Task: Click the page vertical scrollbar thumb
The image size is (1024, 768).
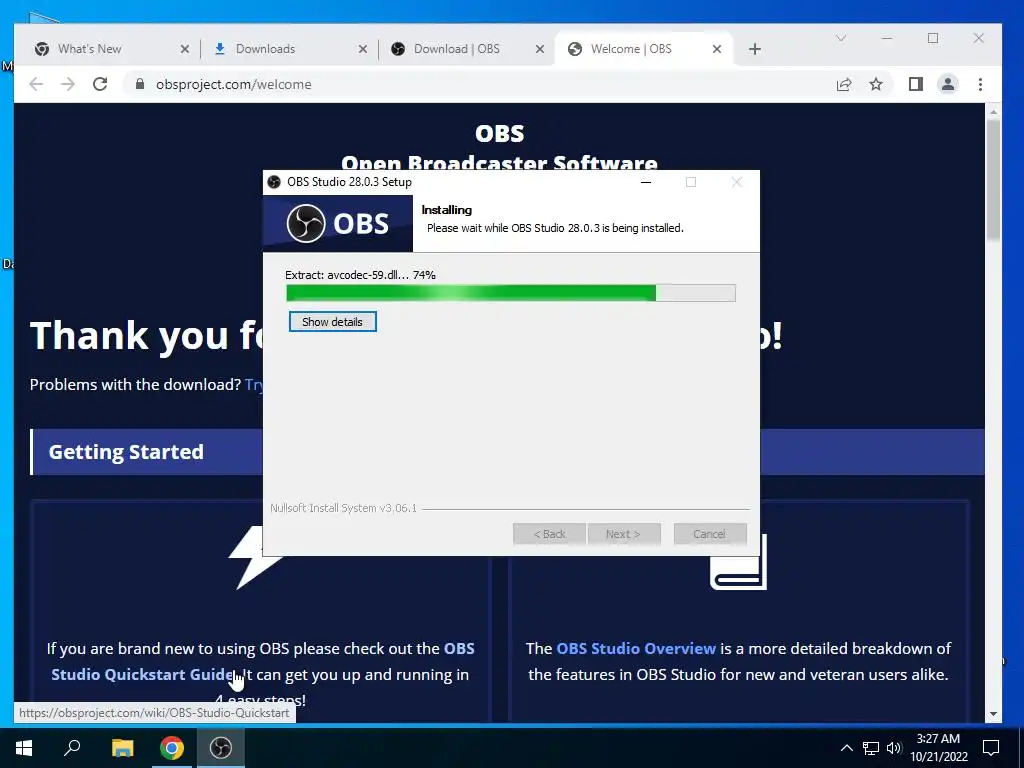Action: pyautogui.click(x=993, y=180)
